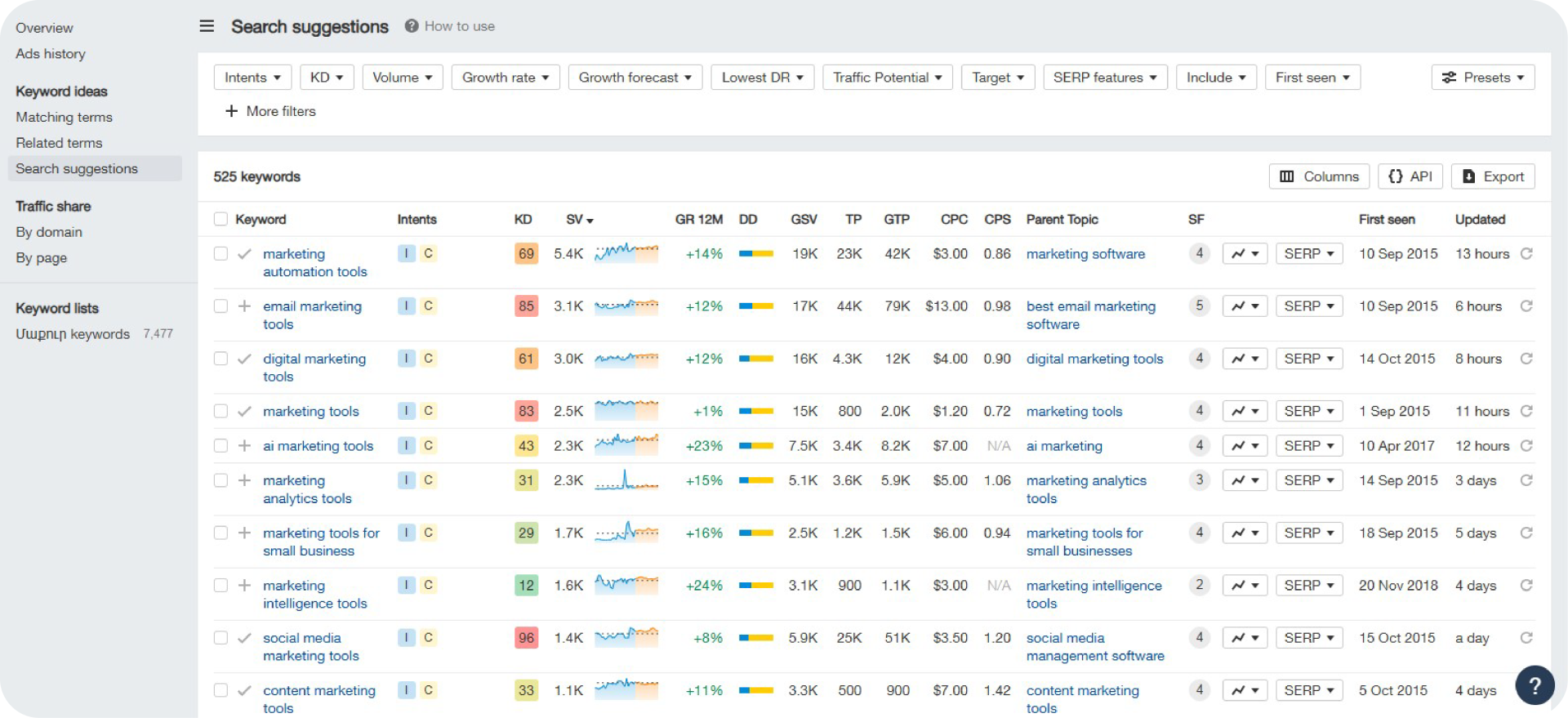1568x718 pixels.
Task: Check the ai marketing tools row
Action: pyautogui.click(x=220, y=446)
